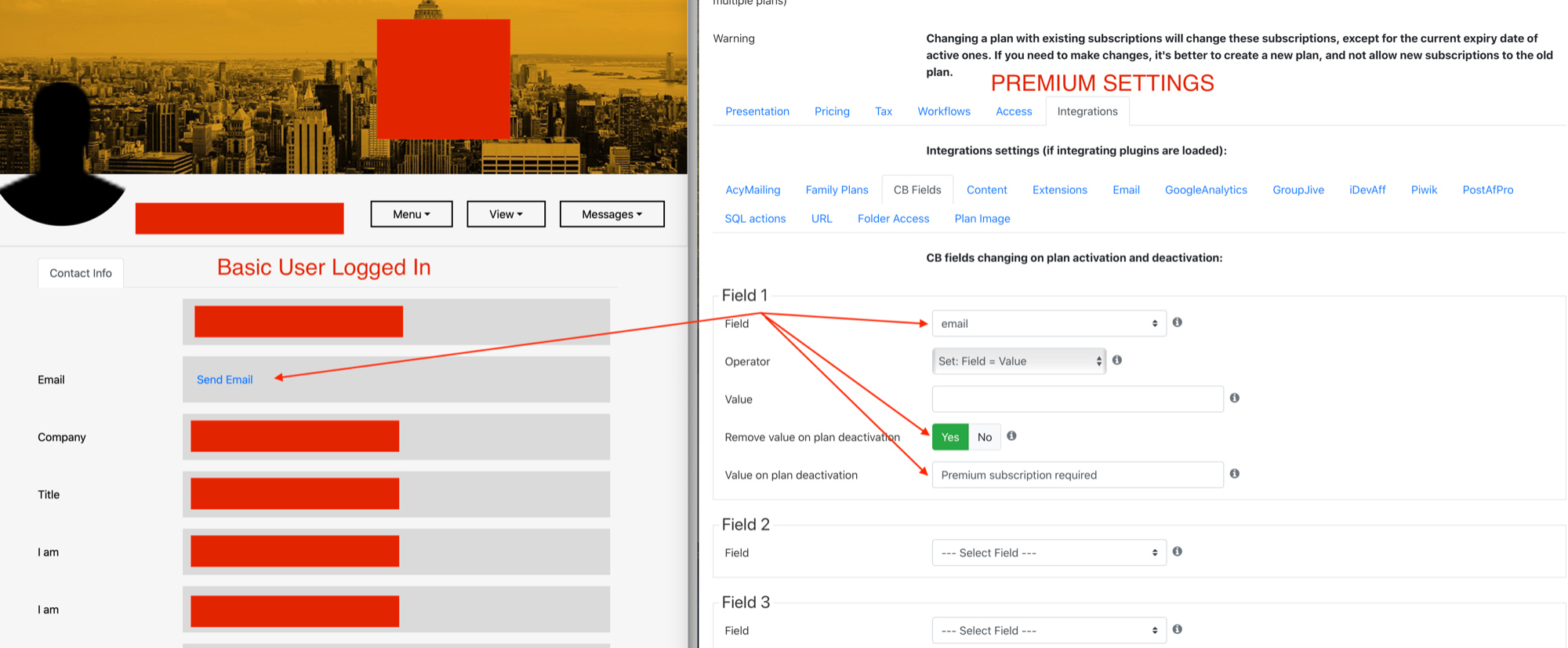Click info icon beside the Yes/No toggle
The width and height of the screenshot is (1568, 648).
pyautogui.click(x=1011, y=435)
